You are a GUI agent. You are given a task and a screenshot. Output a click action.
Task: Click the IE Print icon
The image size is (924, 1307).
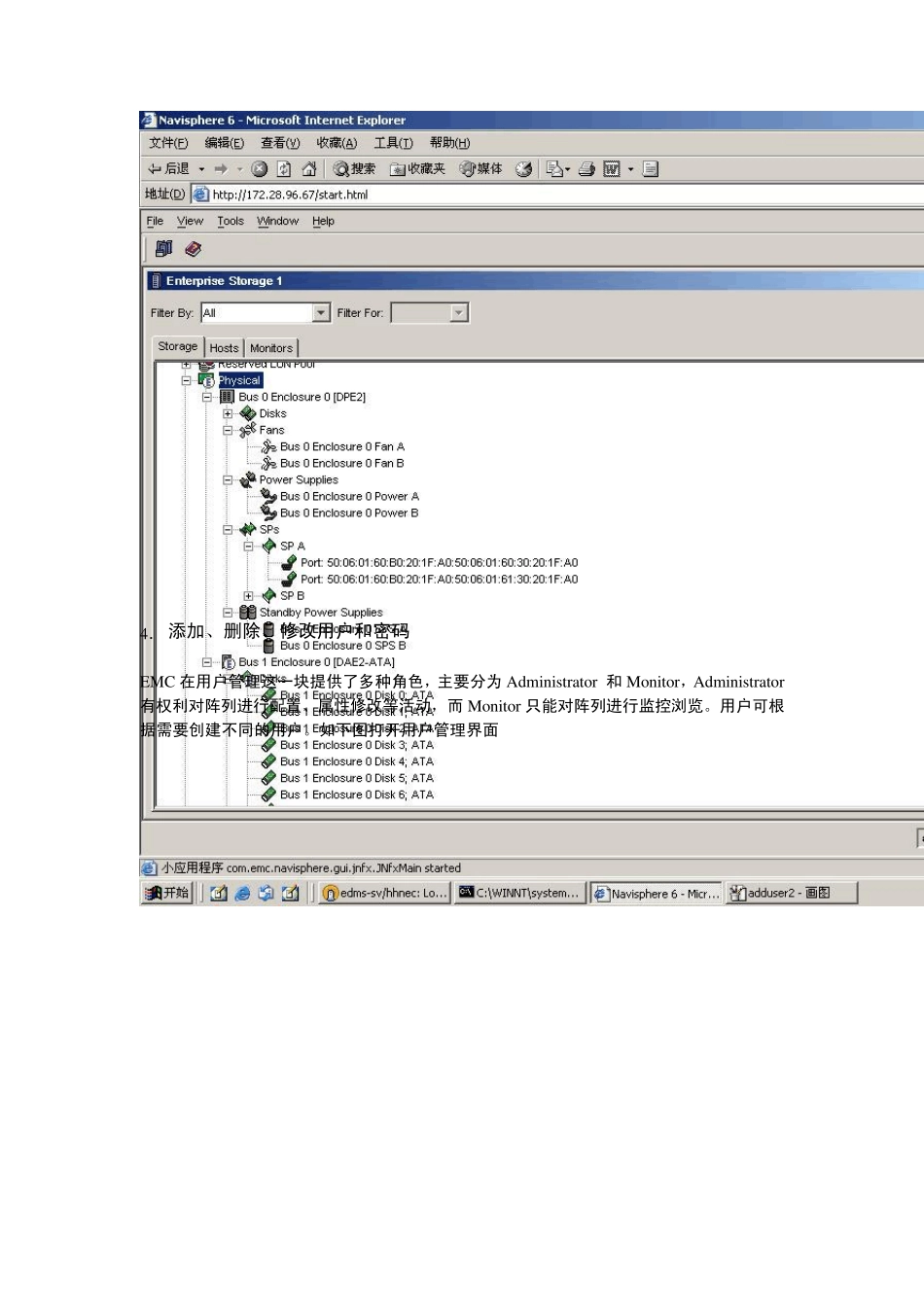tap(586, 169)
